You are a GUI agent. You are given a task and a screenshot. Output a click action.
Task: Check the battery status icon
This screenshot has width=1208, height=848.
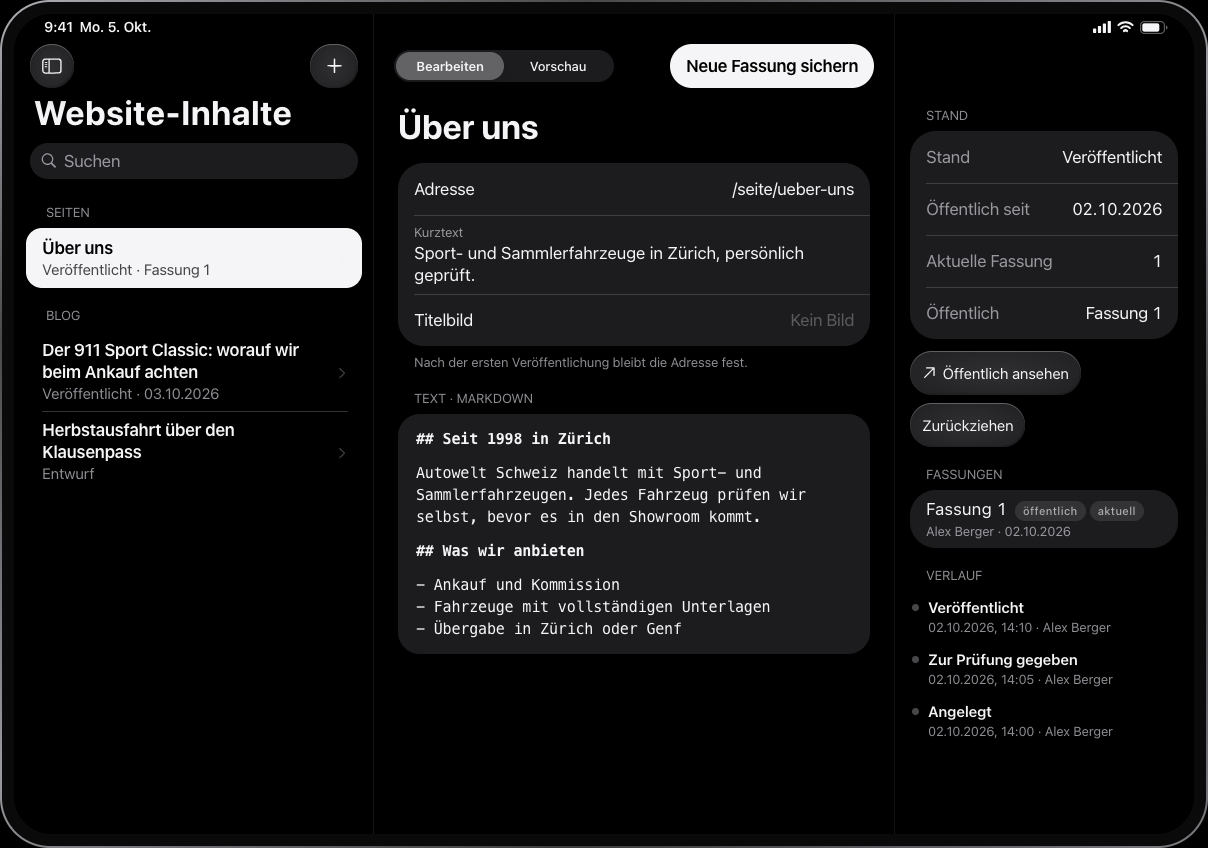tap(1153, 27)
